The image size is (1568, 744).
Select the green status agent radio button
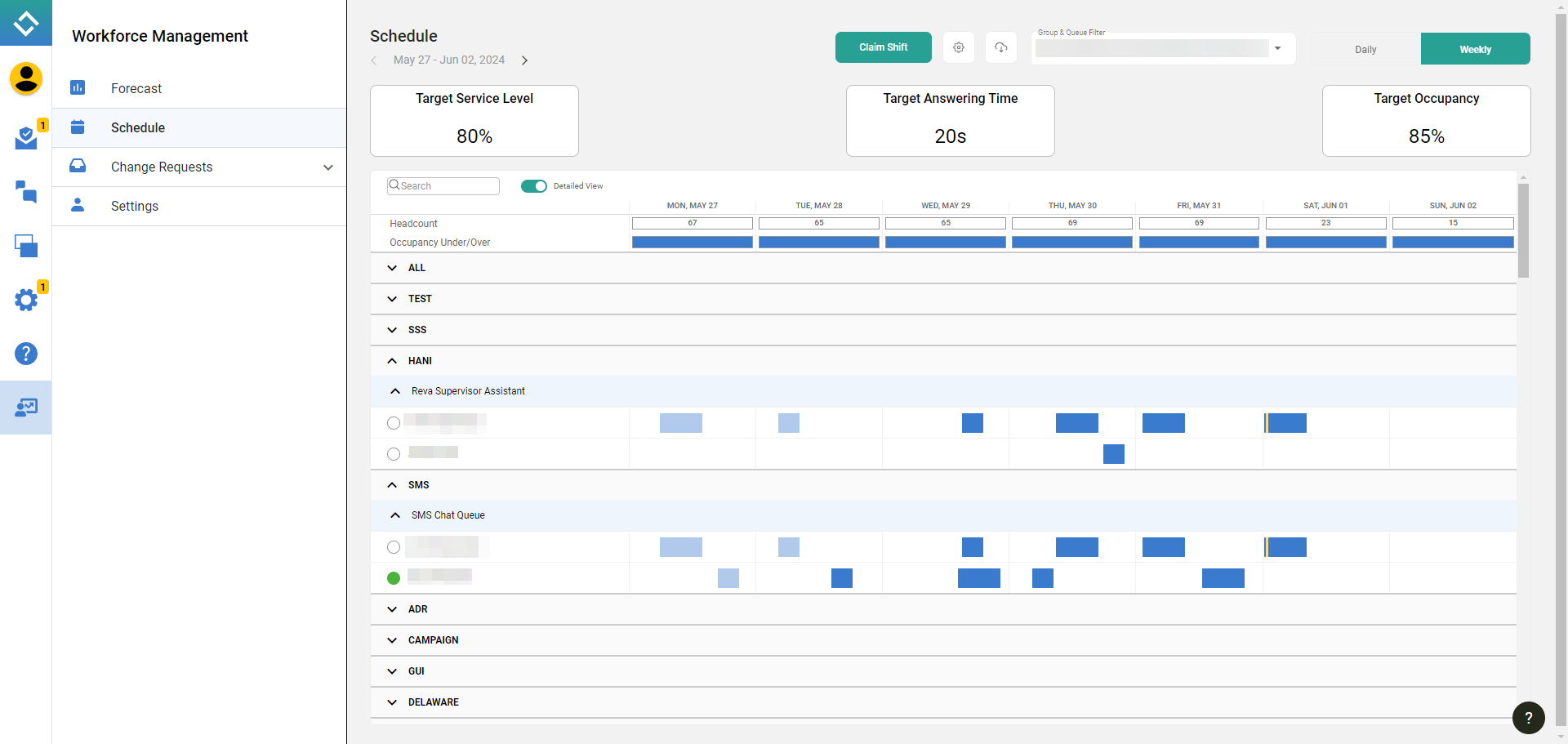click(394, 578)
